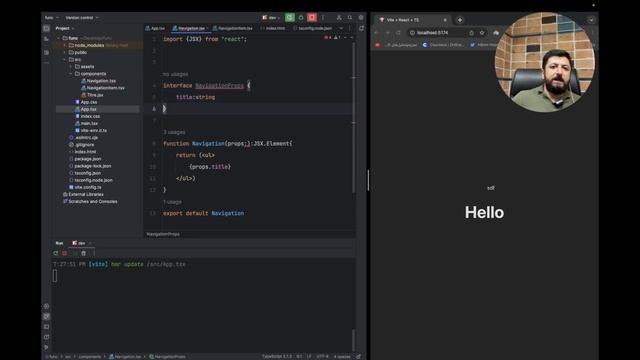Image resolution: width=640 pixels, height=360 pixels.
Task: Open the tsconfig.node.json editor tab
Action: click(313, 28)
